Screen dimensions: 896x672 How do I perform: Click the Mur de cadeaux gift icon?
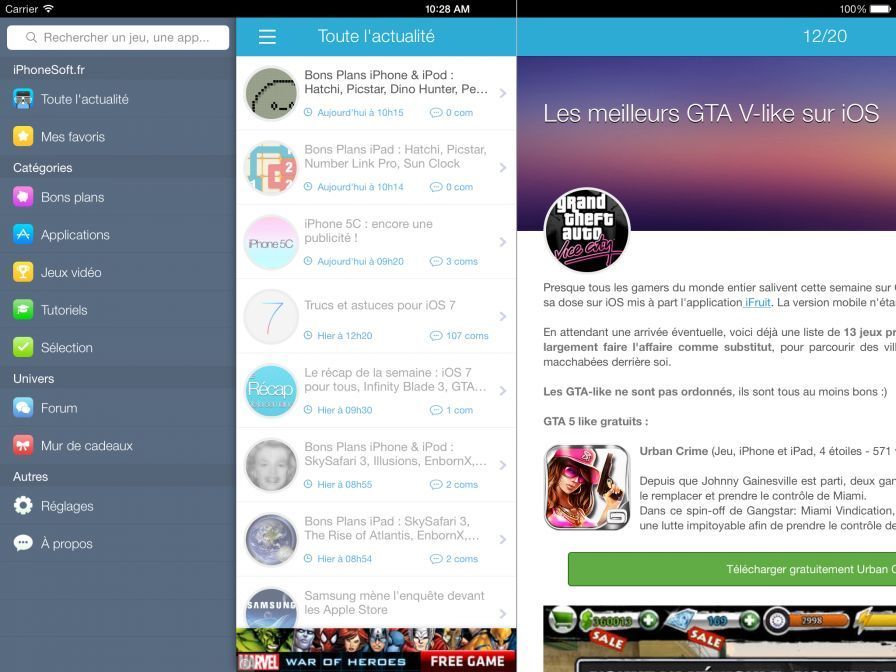tap(23, 446)
